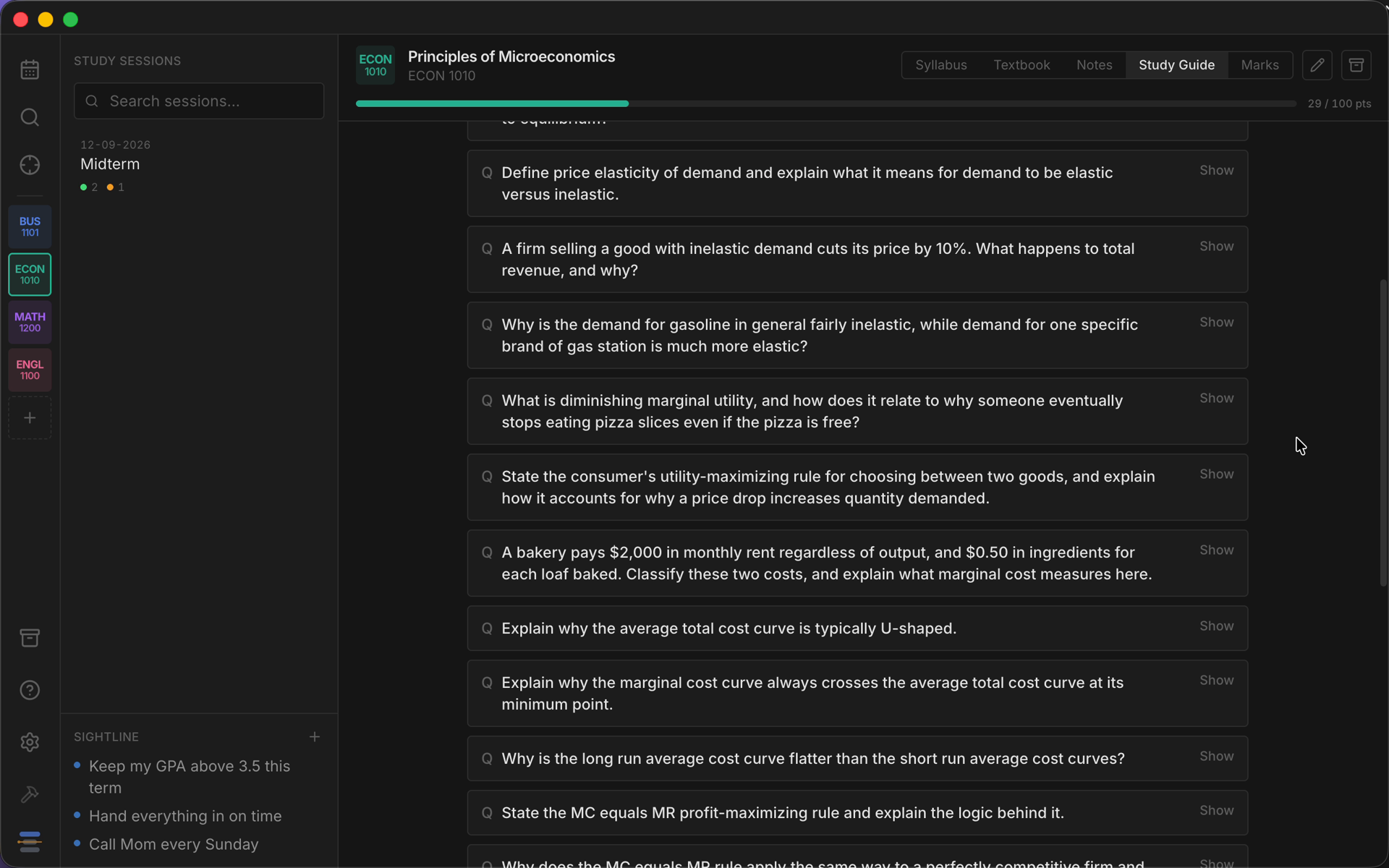Open the calendar view icon
Image resolution: width=1389 pixels, height=868 pixels.
click(30, 69)
